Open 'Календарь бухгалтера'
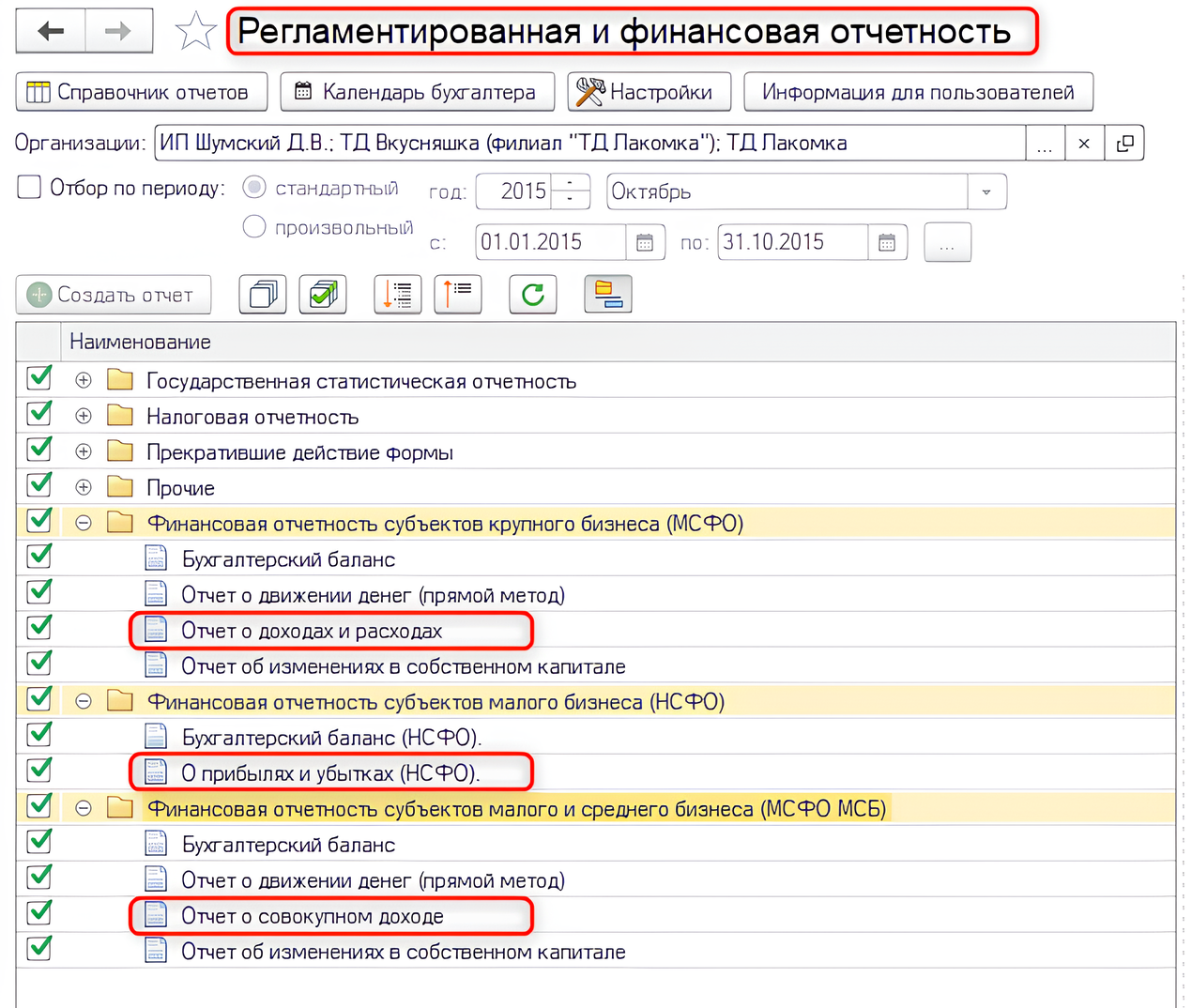This screenshot has width=1192, height=1008. [417, 92]
